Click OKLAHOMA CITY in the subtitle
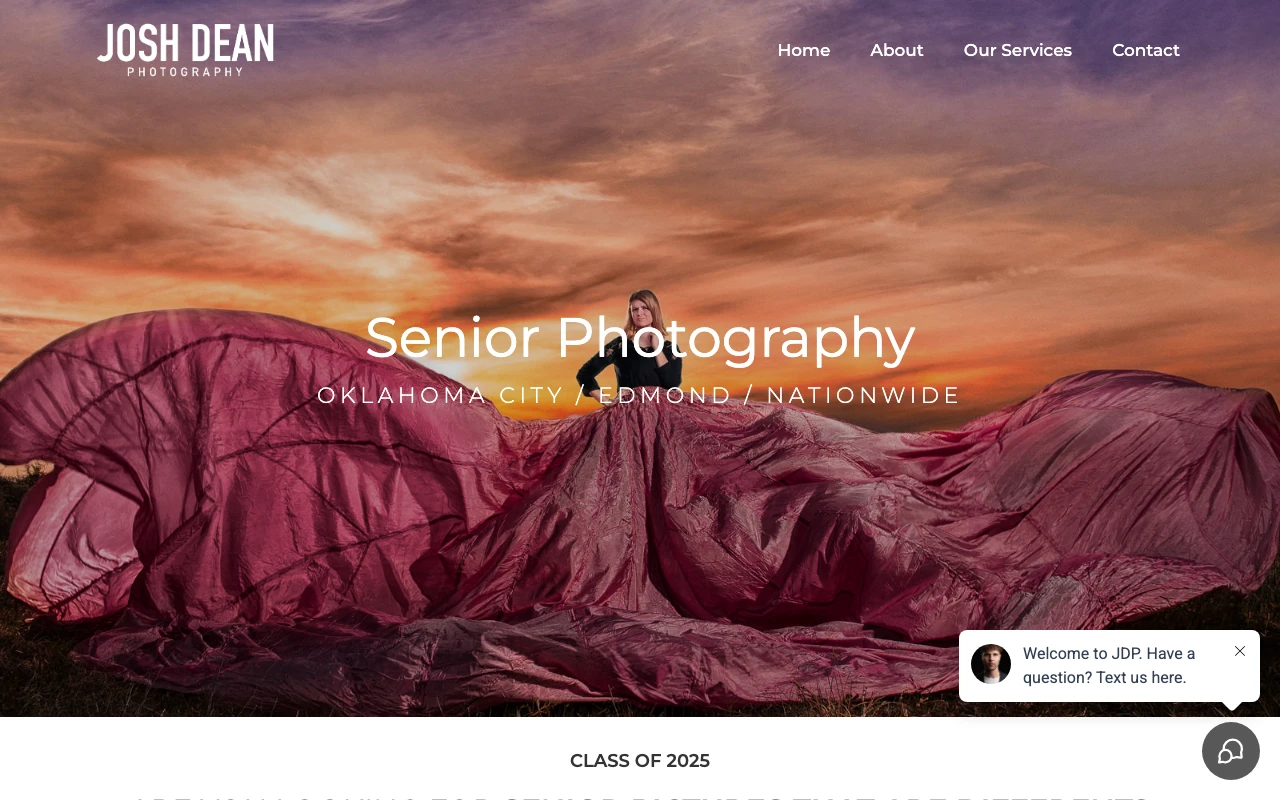This screenshot has width=1280, height=800. coord(441,395)
